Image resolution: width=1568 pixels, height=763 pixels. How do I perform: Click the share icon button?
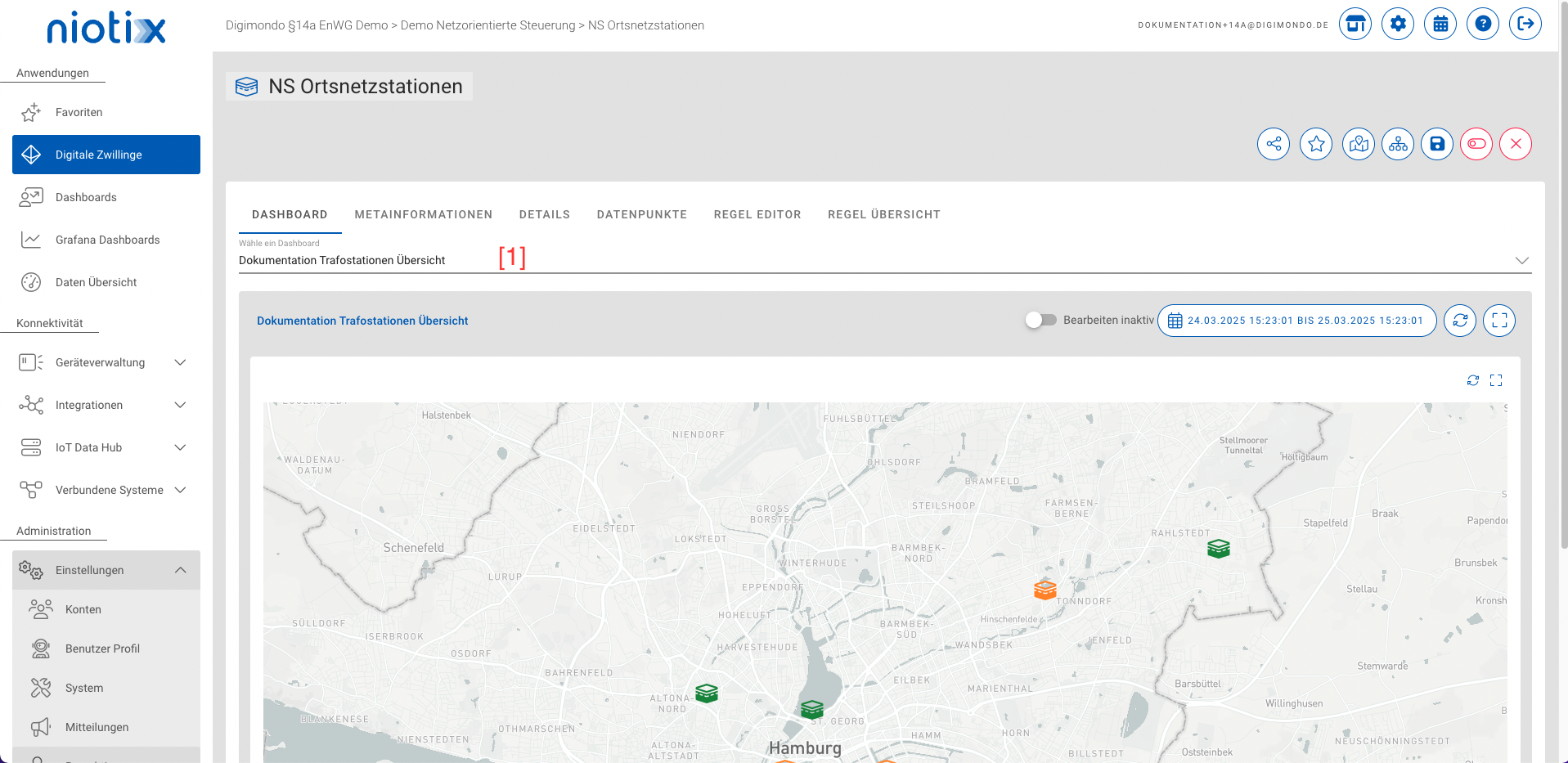1274,144
